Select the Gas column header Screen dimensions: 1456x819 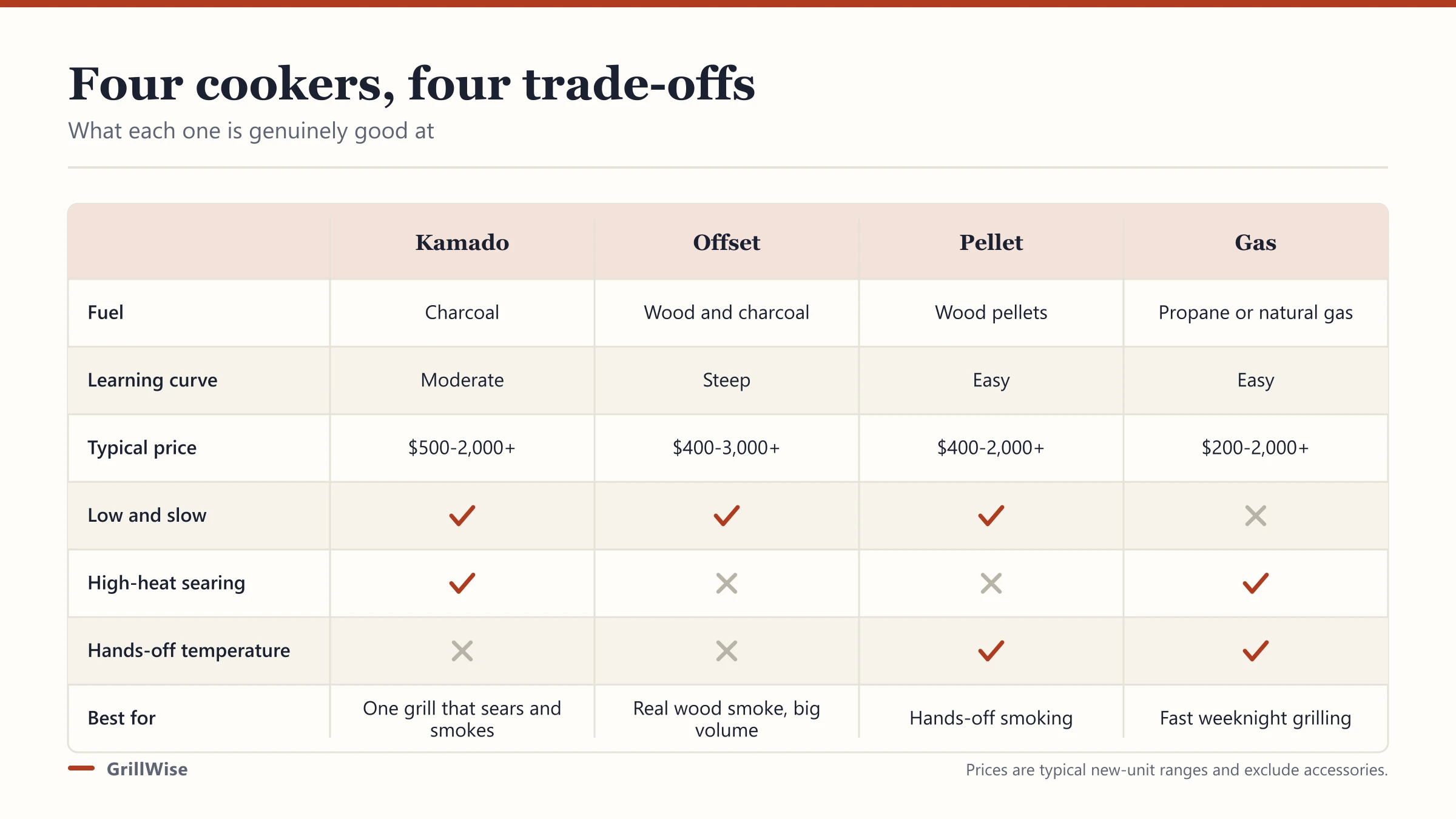pyautogui.click(x=1255, y=243)
